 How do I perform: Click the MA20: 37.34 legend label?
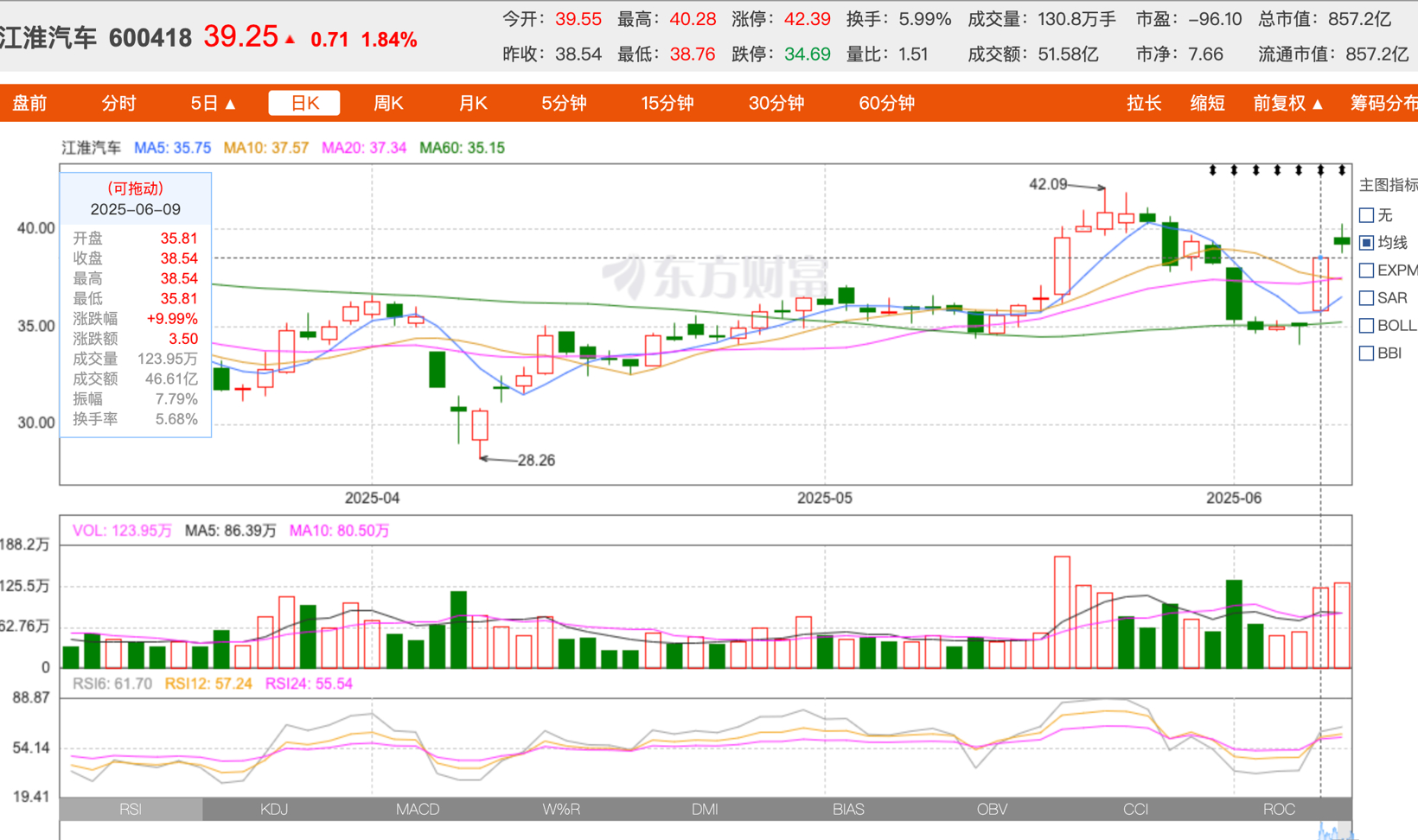[364, 148]
